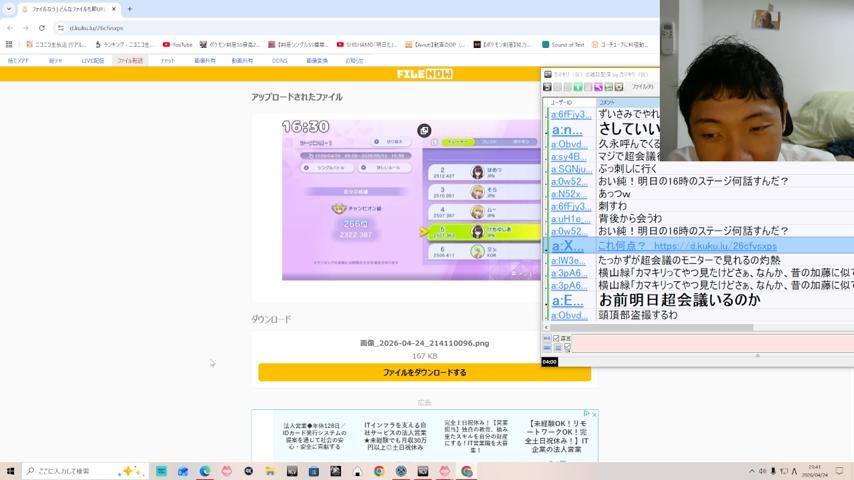Select the OONS site tab
This screenshot has width=854, height=480.
point(279,60)
